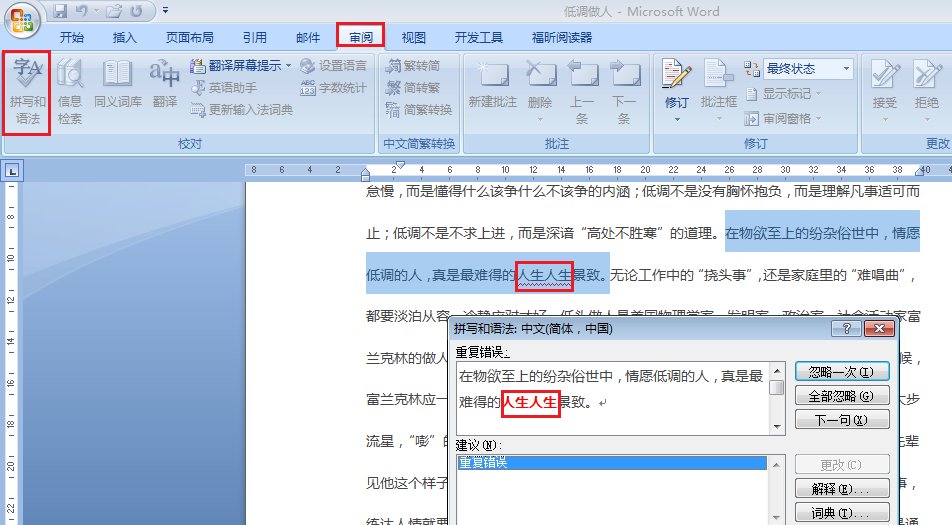Open the 插入 ribbon tab
952x525 pixels.
(x=124, y=38)
